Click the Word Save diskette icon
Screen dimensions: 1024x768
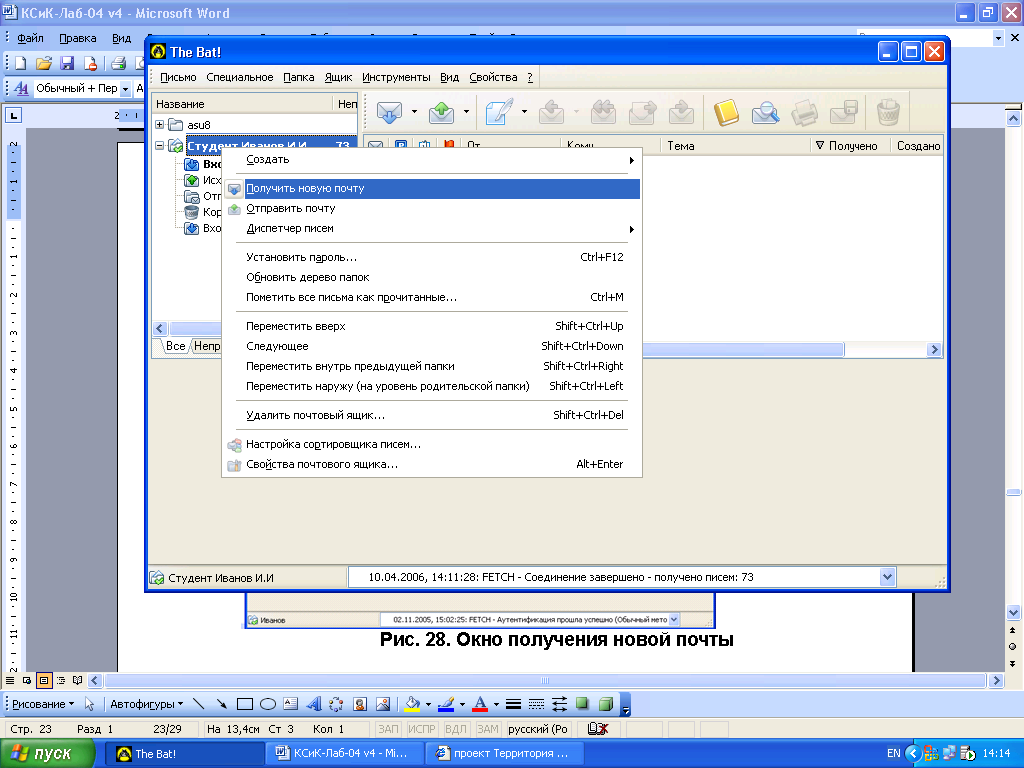[67, 63]
